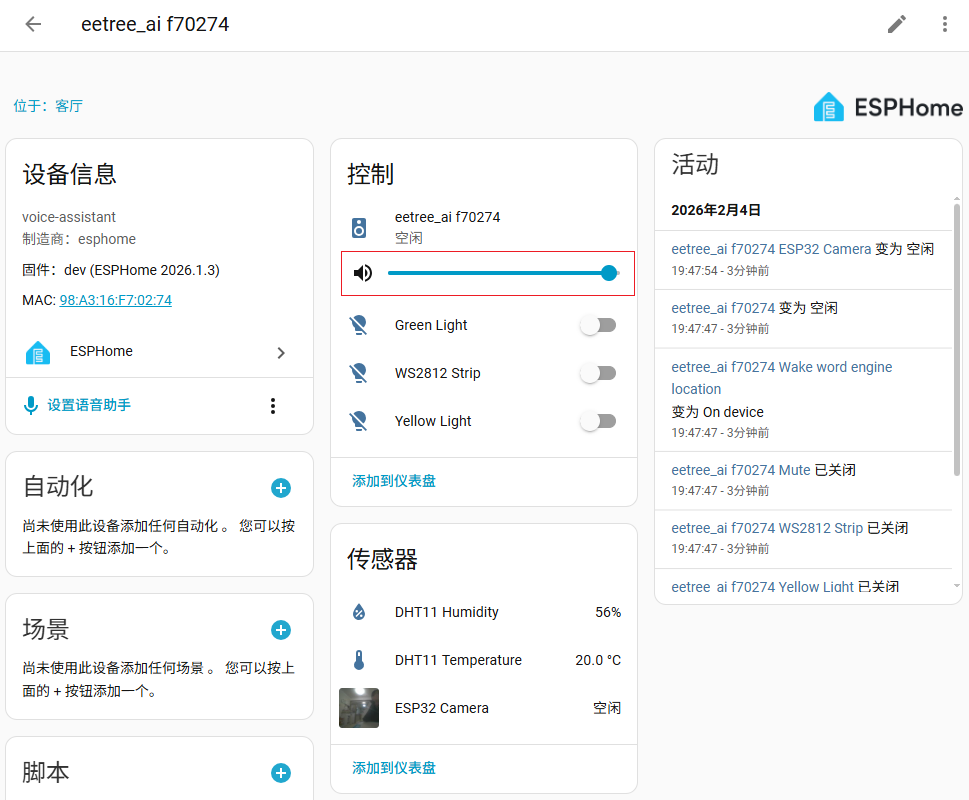The width and height of the screenshot is (969, 800).
Task: Turn on the WS2812 Strip switch
Action: point(598,373)
